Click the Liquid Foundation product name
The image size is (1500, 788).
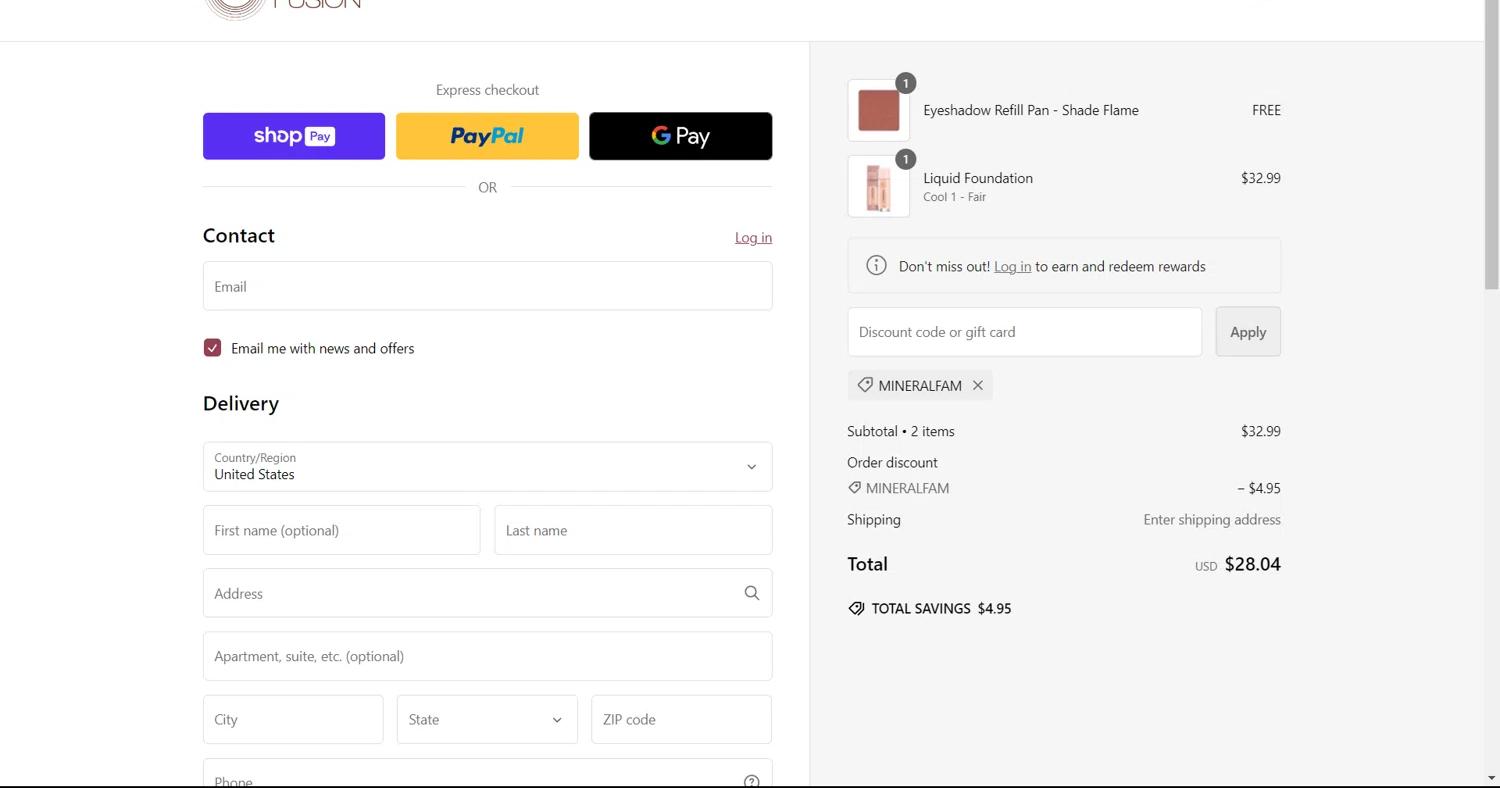978,178
